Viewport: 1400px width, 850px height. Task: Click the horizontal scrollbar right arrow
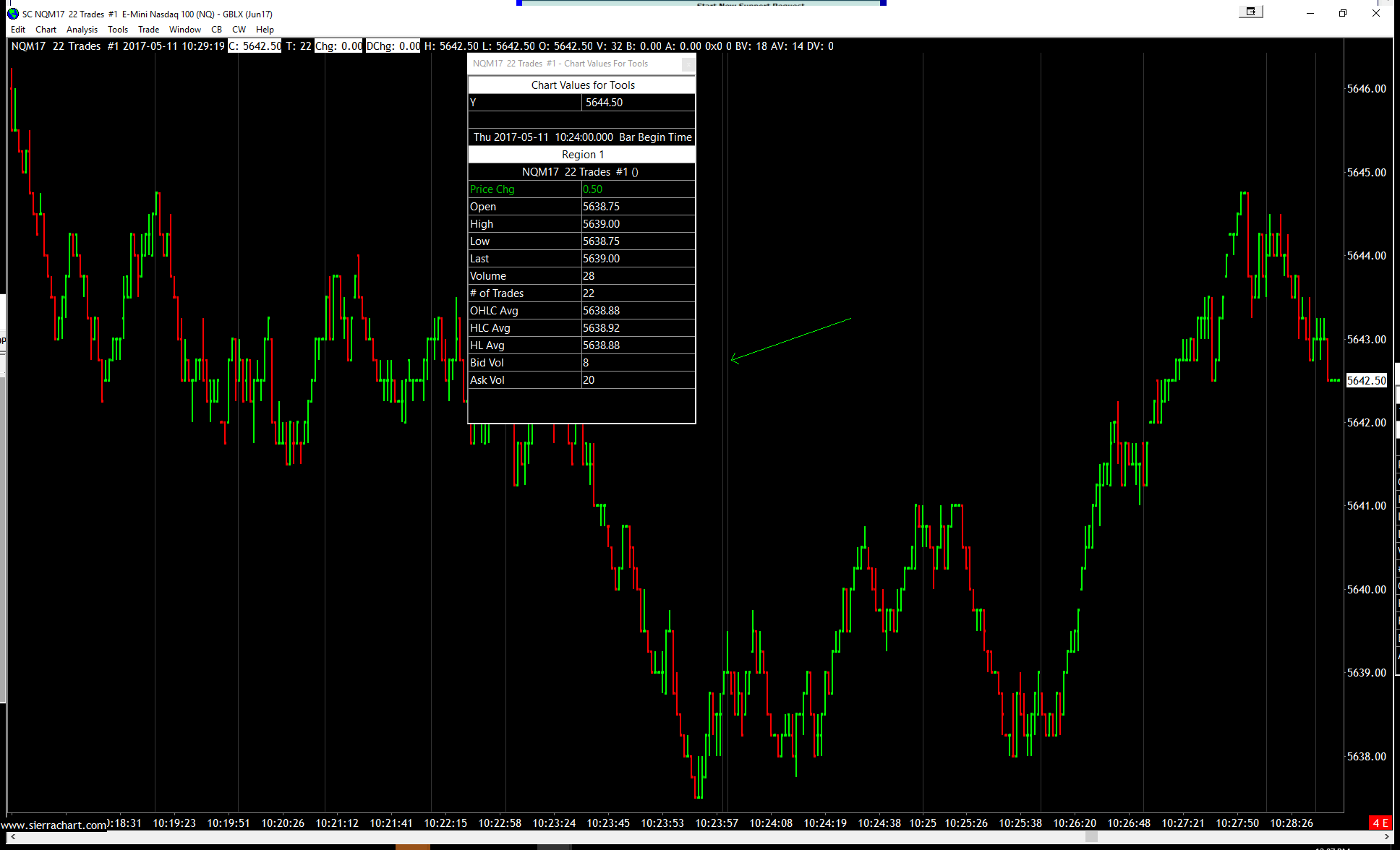tap(1386, 837)
